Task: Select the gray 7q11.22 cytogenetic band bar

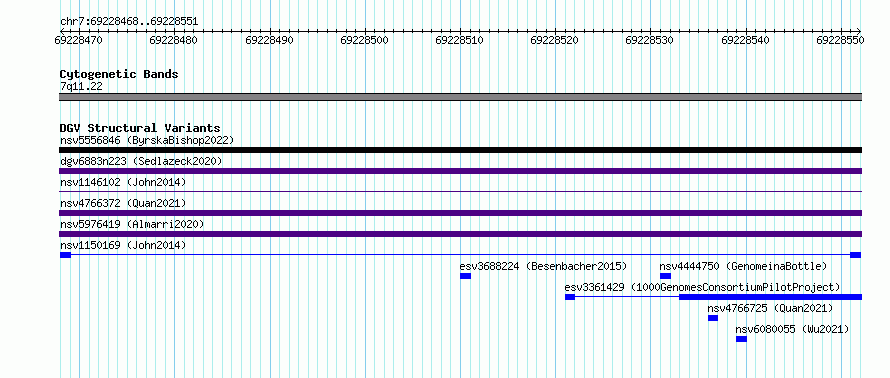Action: [x=460, y=97]
